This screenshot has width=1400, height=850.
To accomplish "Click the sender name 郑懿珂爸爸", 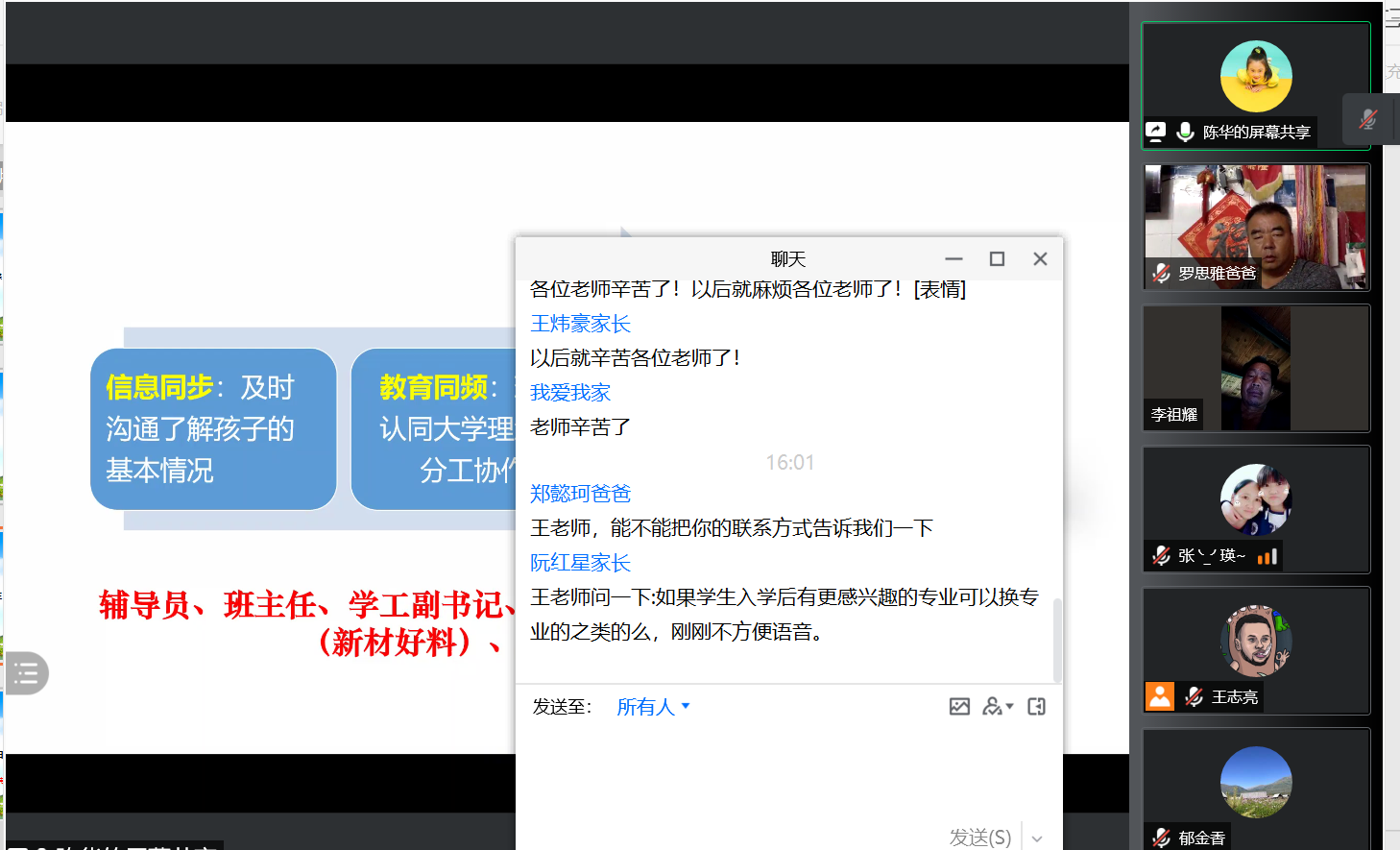I will tap(580, 494).
